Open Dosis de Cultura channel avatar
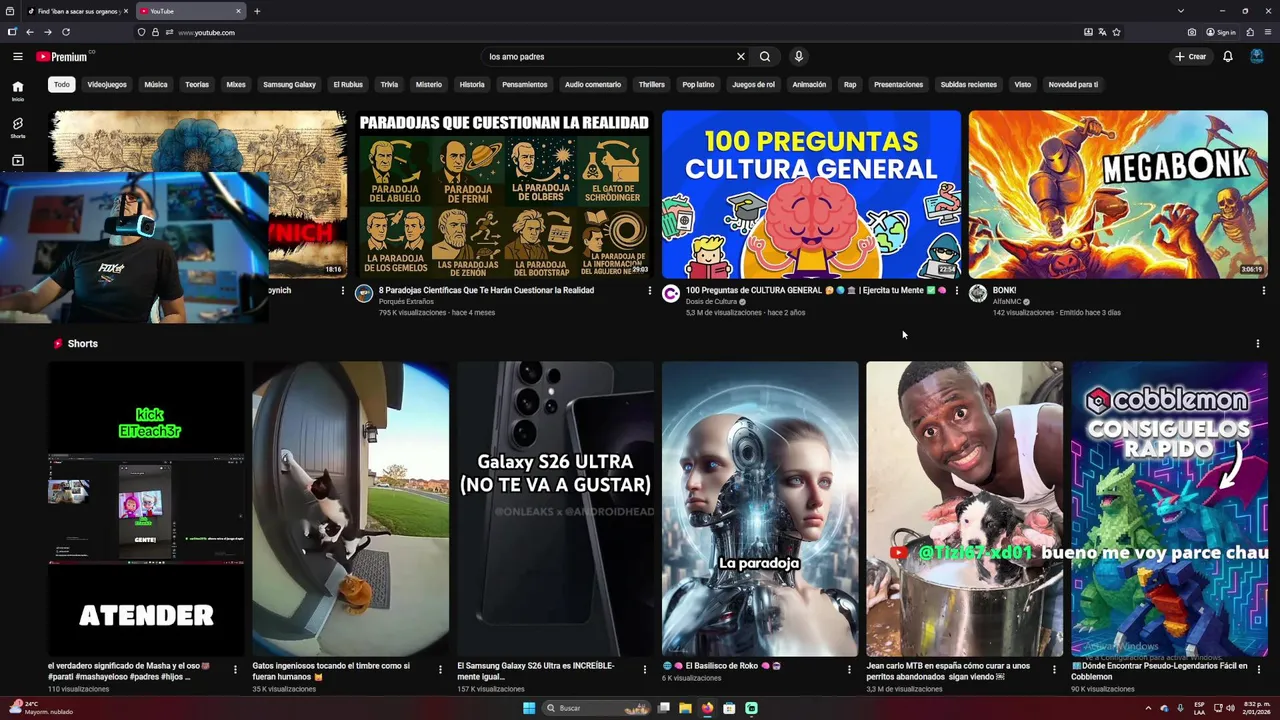Image resolution: width=1280 pixels, height=720 pixels. click(x=671, y=293)
